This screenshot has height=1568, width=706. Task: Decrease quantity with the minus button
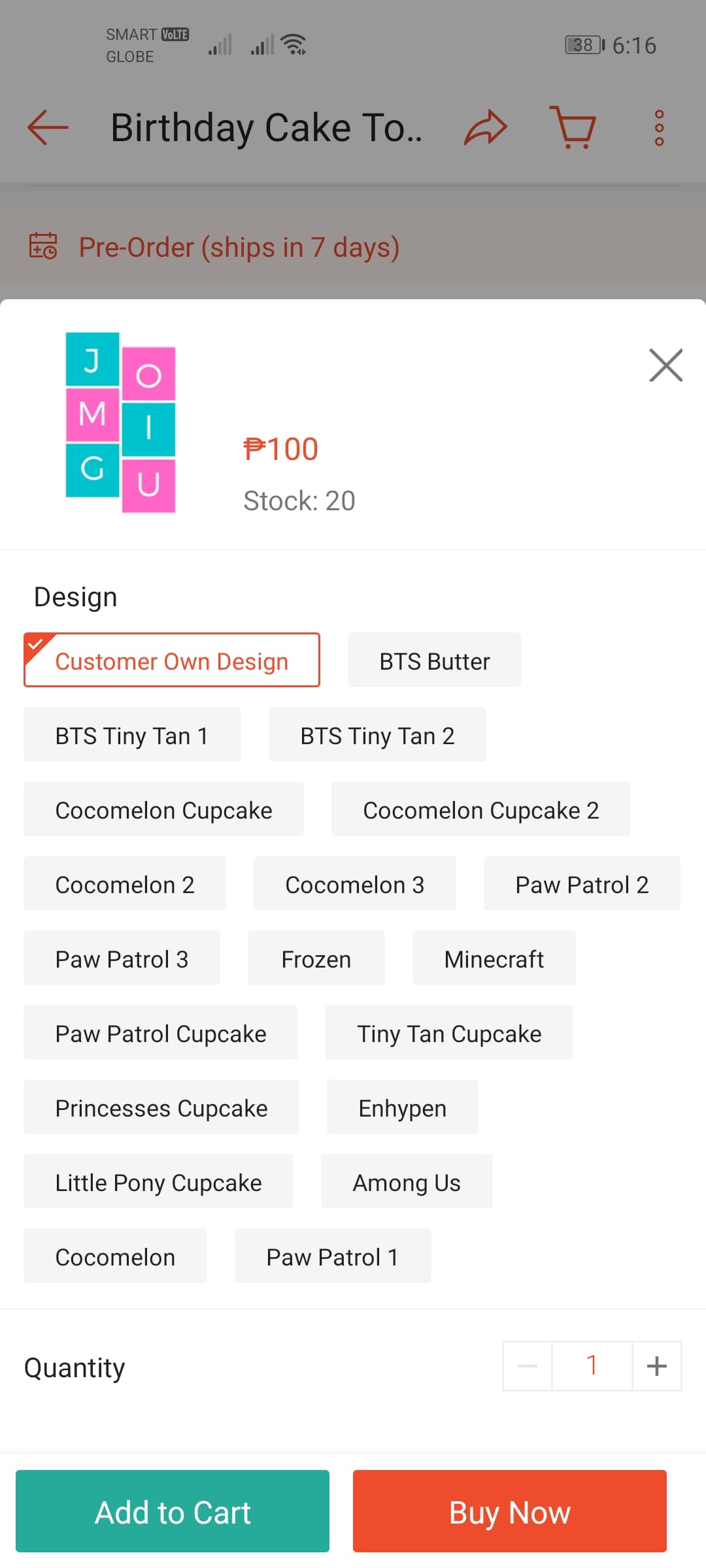click(527, 1365)
